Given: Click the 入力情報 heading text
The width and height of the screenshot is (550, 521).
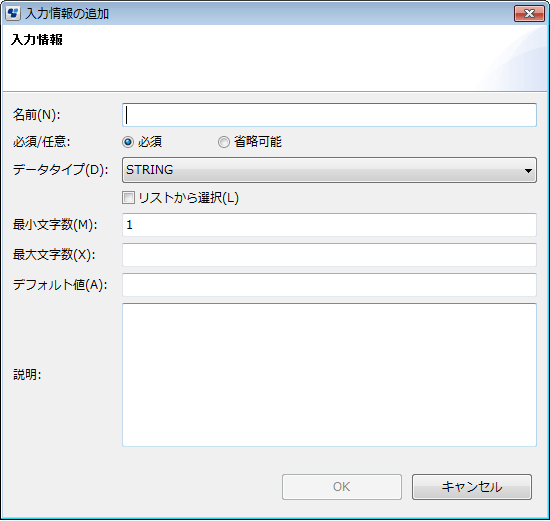Looking at the screenshot, I should click(37, 40).
